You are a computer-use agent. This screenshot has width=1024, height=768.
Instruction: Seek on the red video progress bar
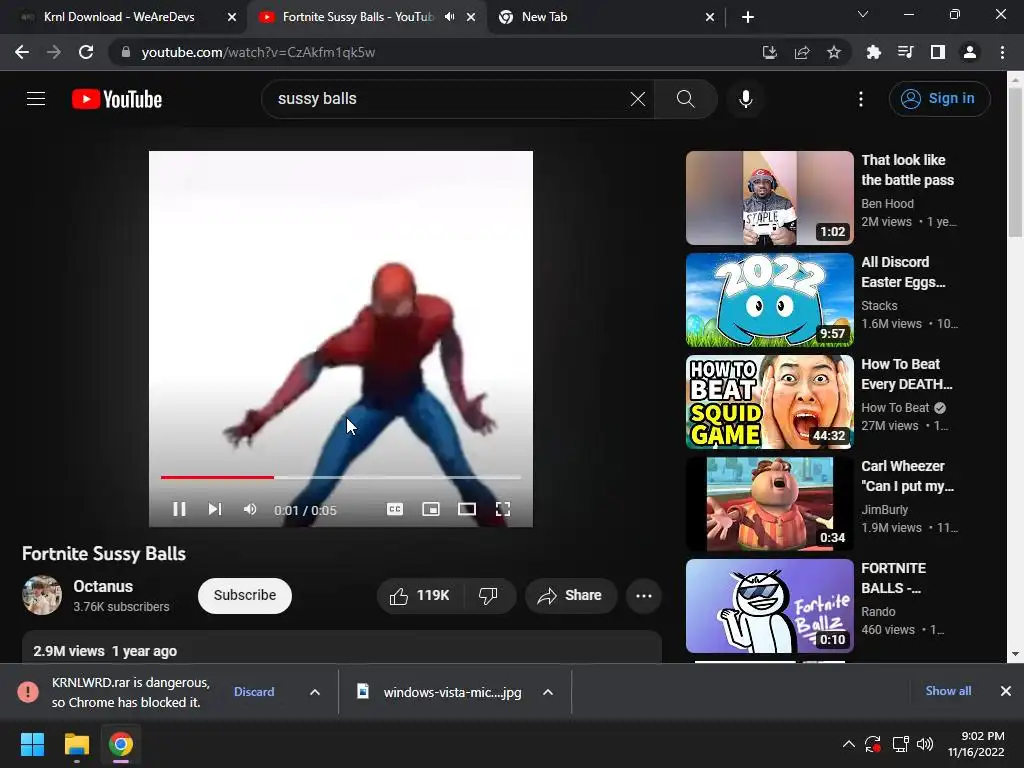[341, 477]
